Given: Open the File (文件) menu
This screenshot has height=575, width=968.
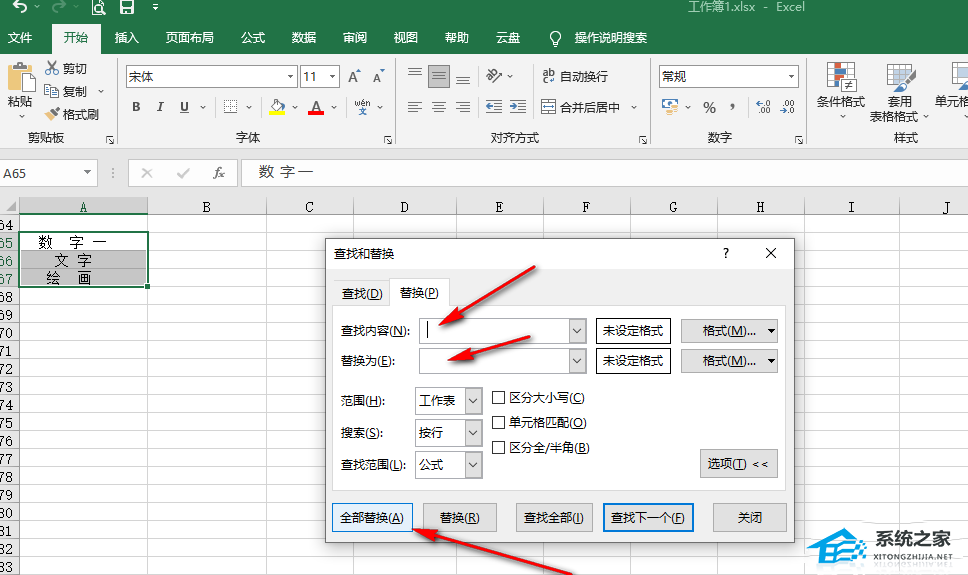Looking at the screenshot, I should pos(20,38).
